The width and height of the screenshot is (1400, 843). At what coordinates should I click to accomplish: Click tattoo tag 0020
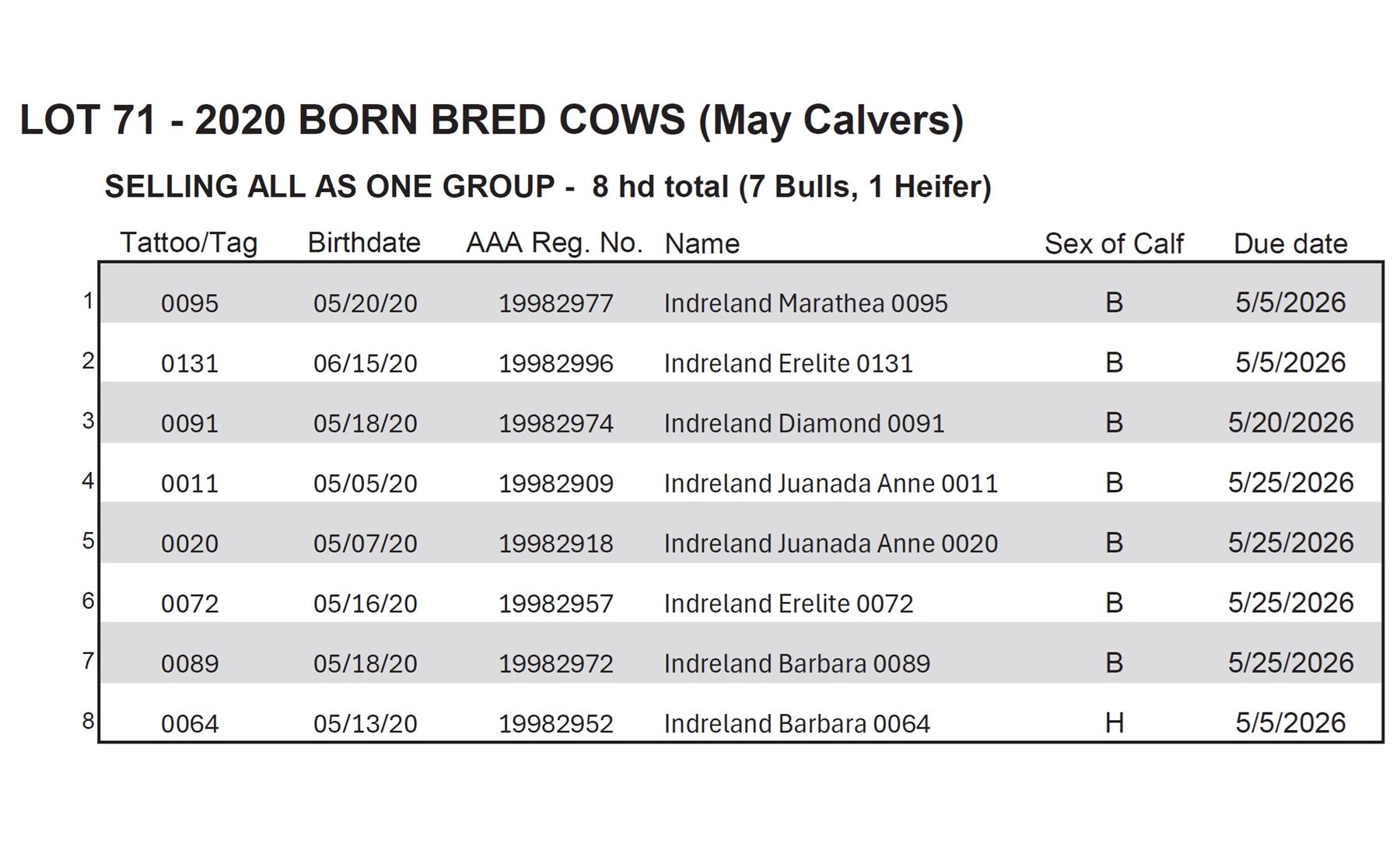coord(190,544)
